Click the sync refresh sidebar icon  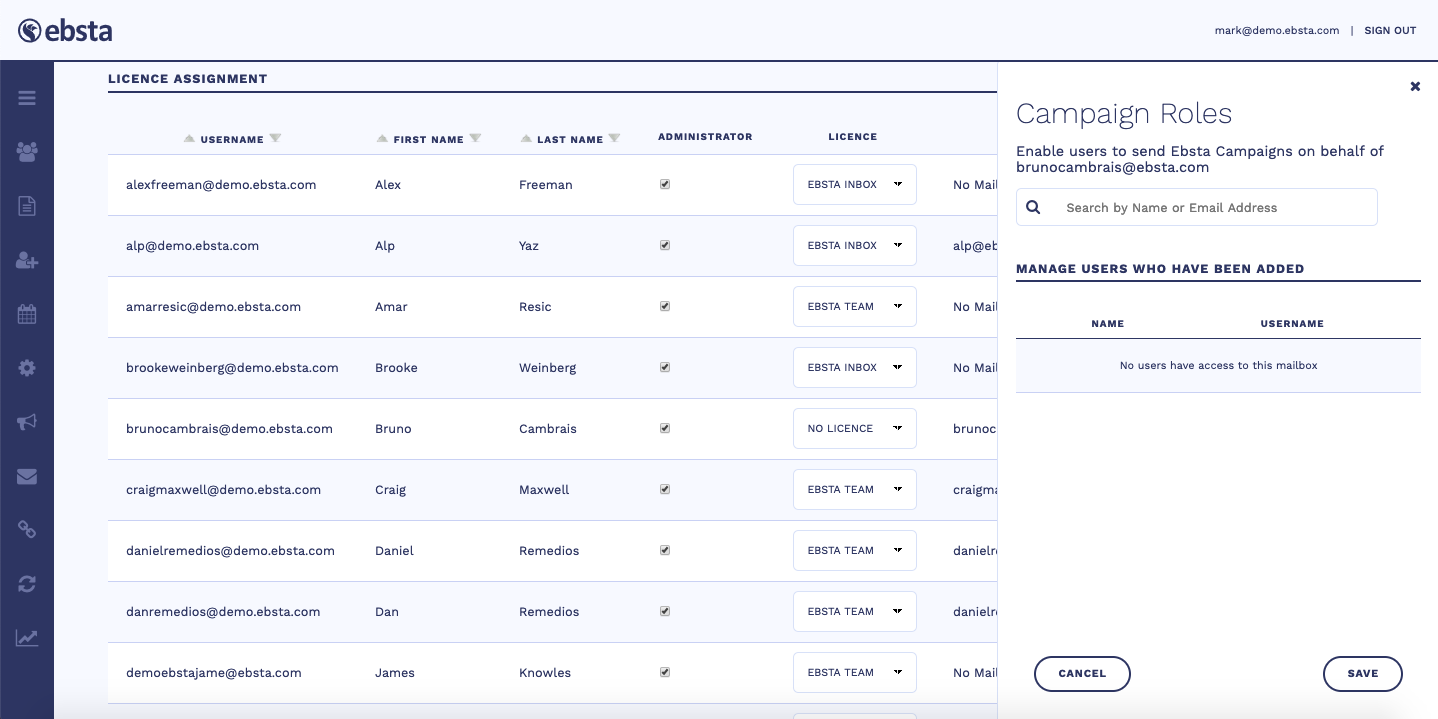27,584
